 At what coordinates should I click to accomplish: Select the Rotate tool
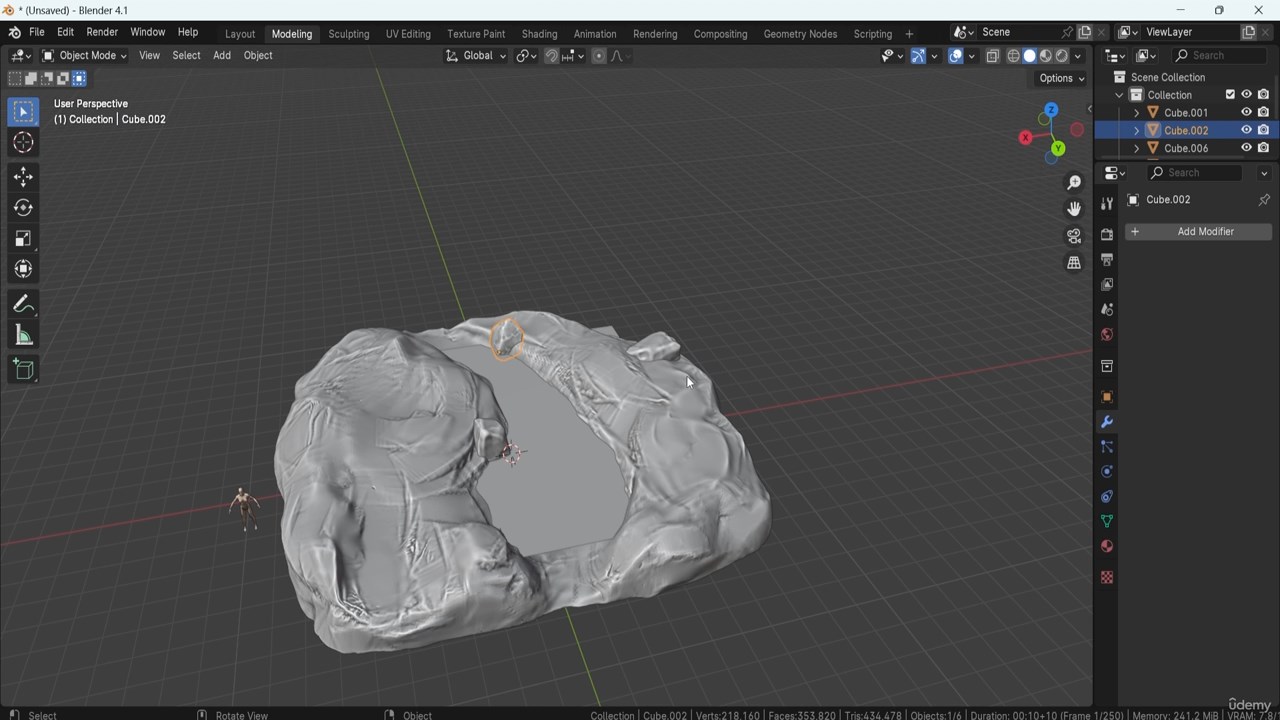(23, 208)
